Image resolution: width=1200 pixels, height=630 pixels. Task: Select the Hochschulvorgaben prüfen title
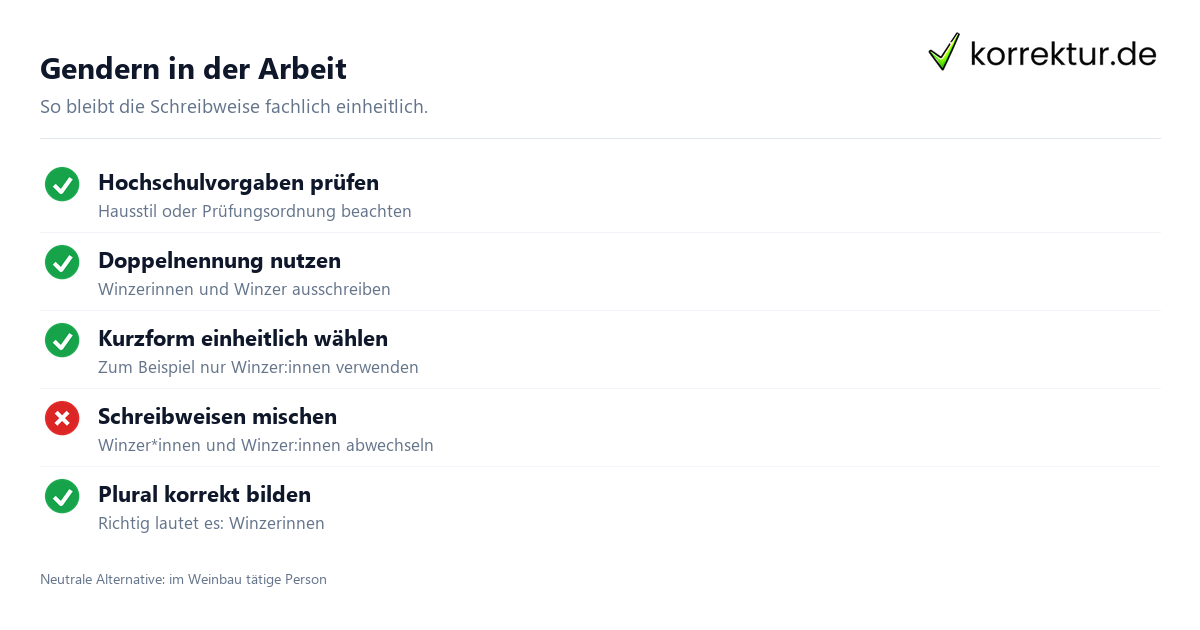pyautogui.click(x=238, y=183)
